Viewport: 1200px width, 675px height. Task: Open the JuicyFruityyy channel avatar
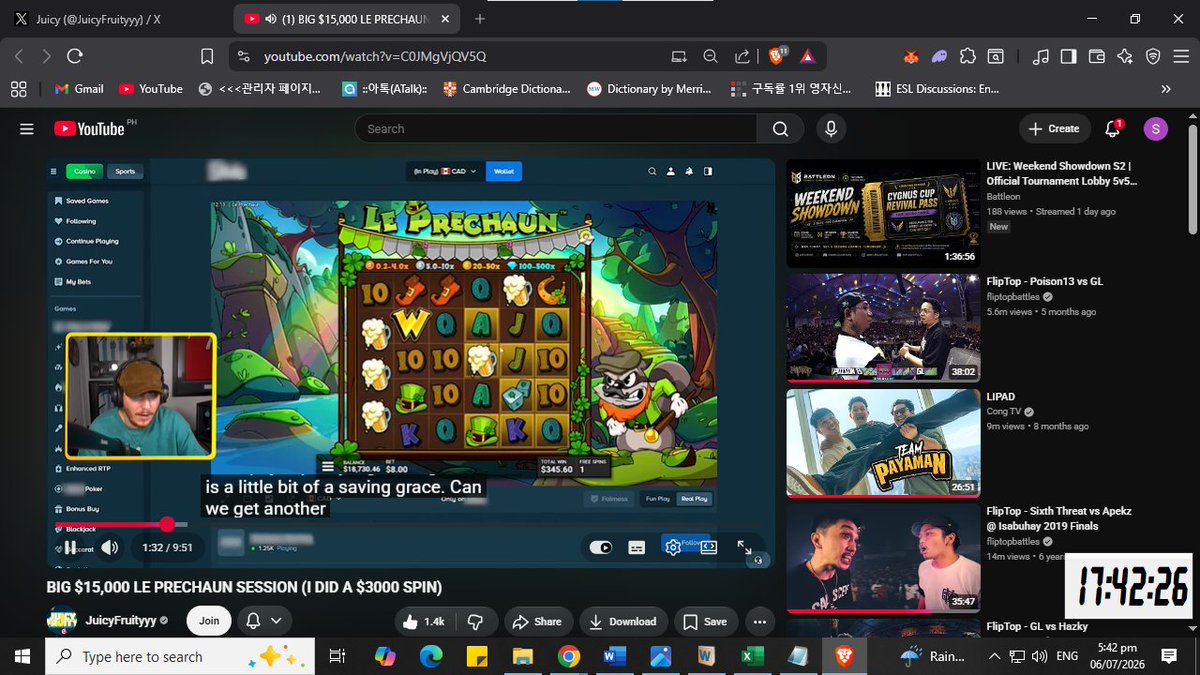click(62, 620)
